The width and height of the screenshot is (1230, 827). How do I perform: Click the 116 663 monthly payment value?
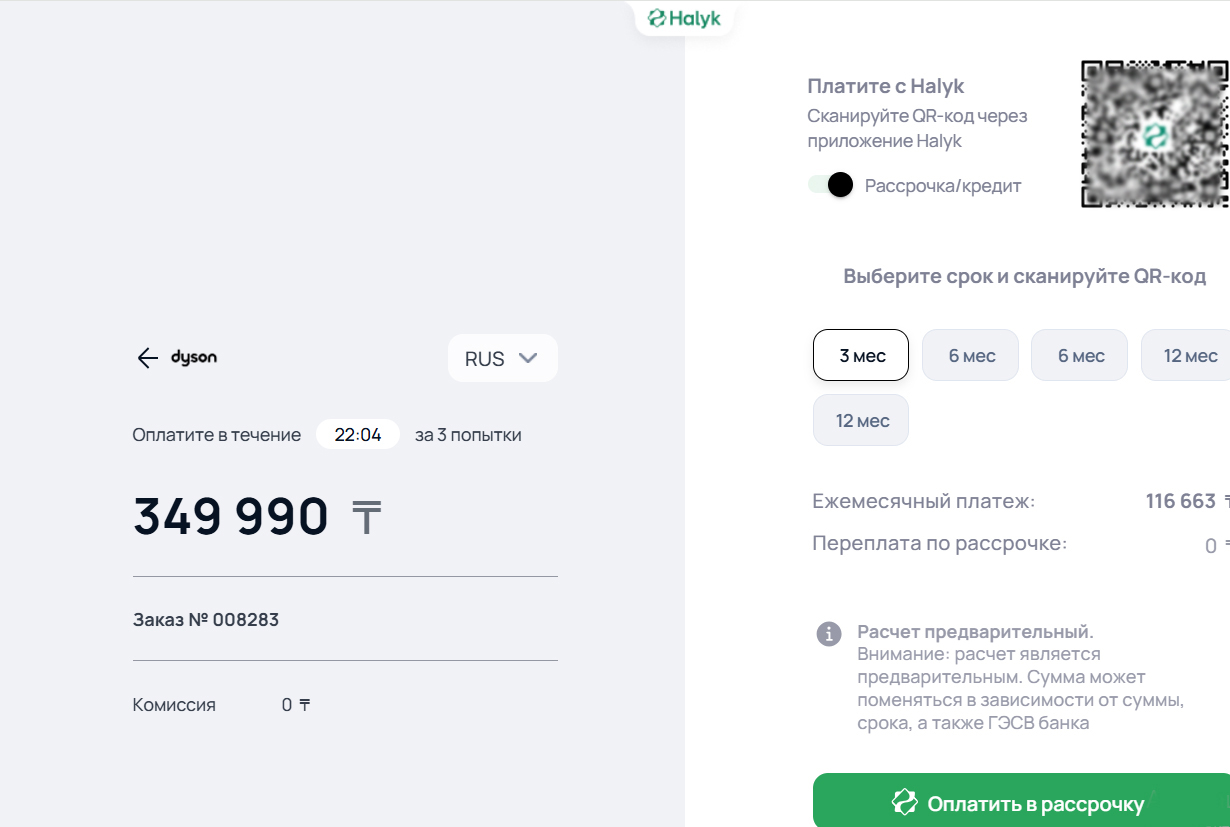1180,501
